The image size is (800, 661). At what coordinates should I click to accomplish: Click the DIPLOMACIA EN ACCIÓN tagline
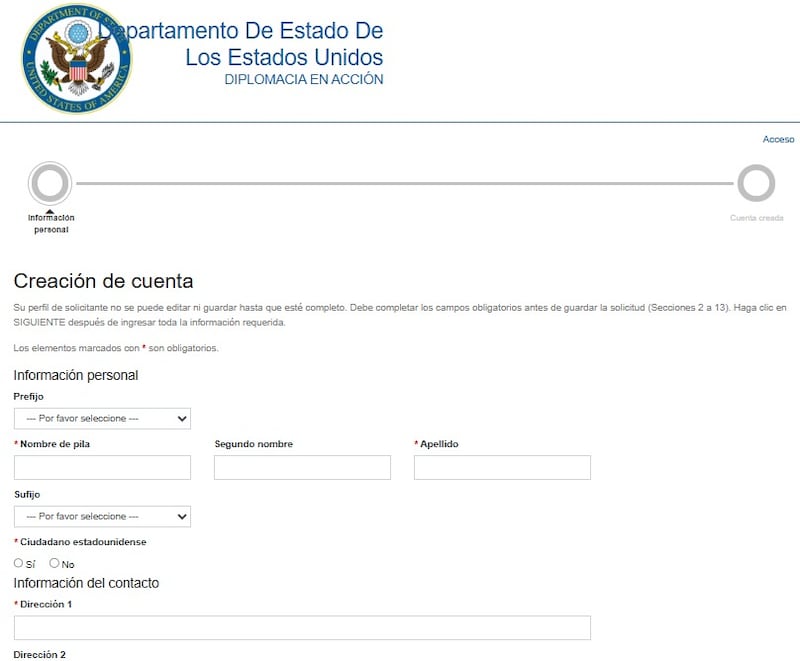(x=303, y=80)
